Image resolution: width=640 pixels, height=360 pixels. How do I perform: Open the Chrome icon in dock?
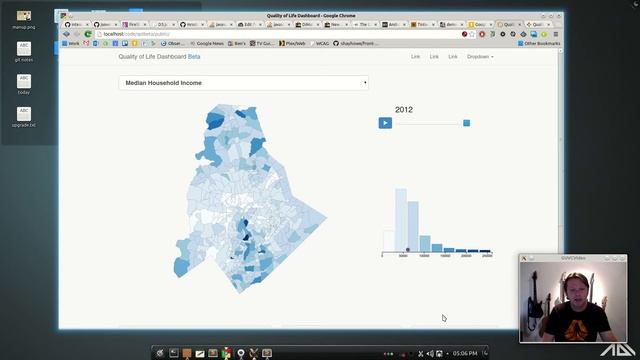point(227,353)
